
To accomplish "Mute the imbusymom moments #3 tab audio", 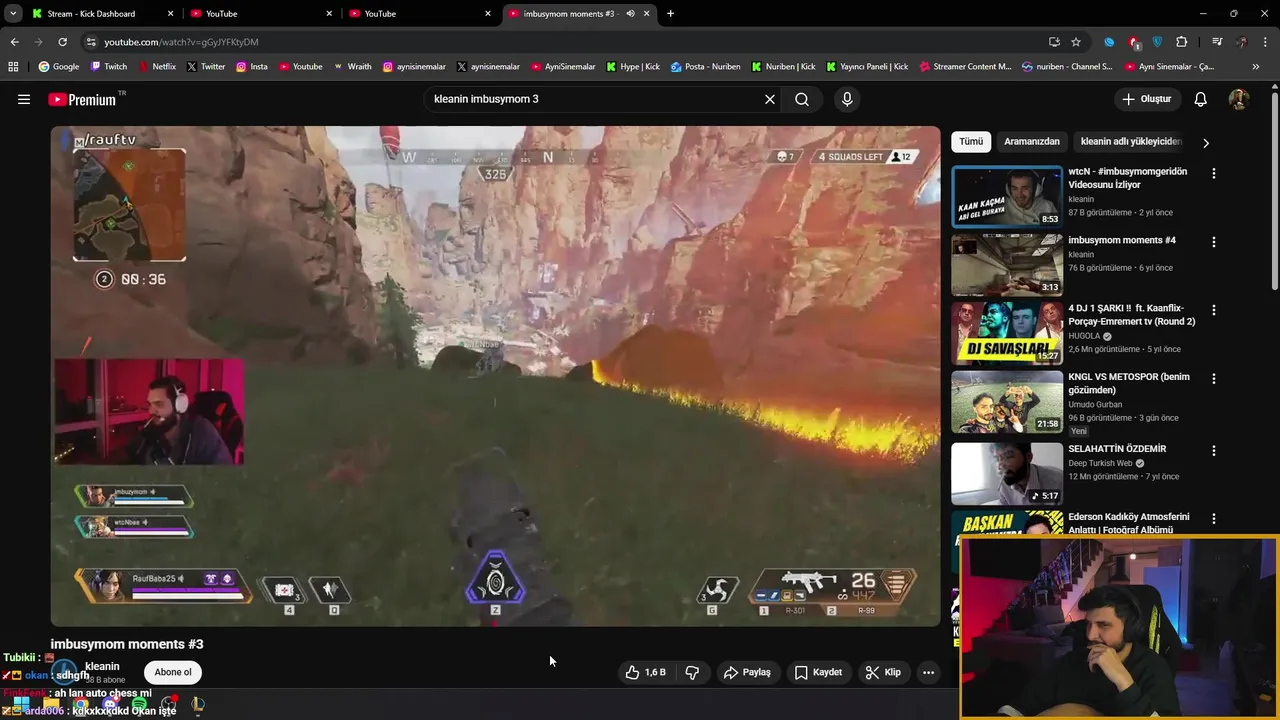I will [630, 13].
